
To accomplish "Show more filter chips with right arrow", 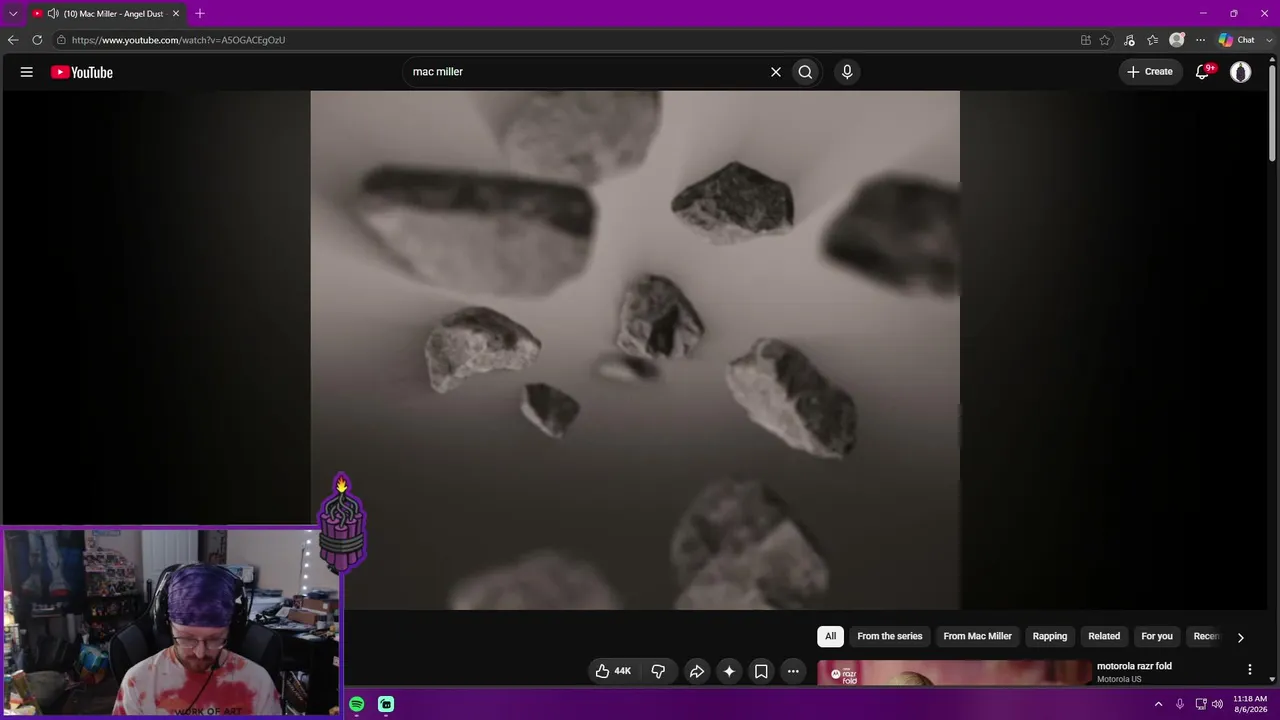I will [1241, 637].
